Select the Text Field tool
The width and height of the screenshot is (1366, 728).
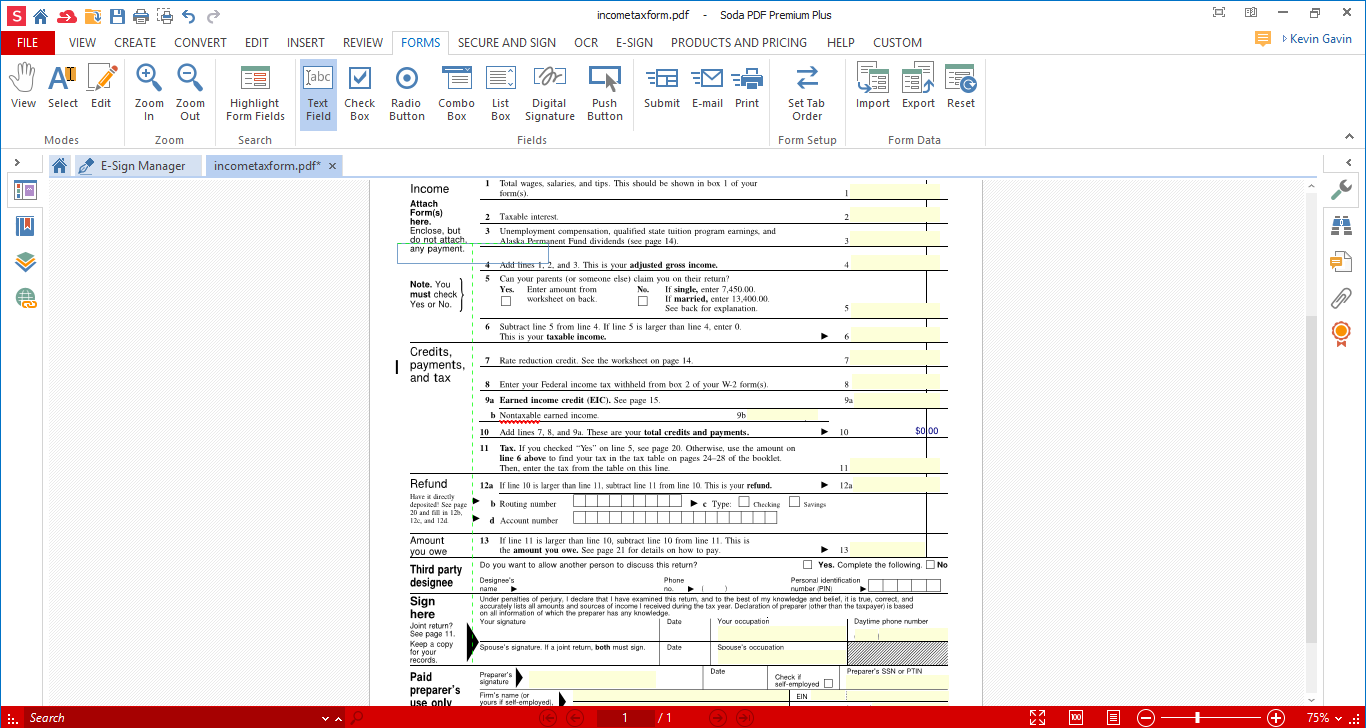point(318,94)
